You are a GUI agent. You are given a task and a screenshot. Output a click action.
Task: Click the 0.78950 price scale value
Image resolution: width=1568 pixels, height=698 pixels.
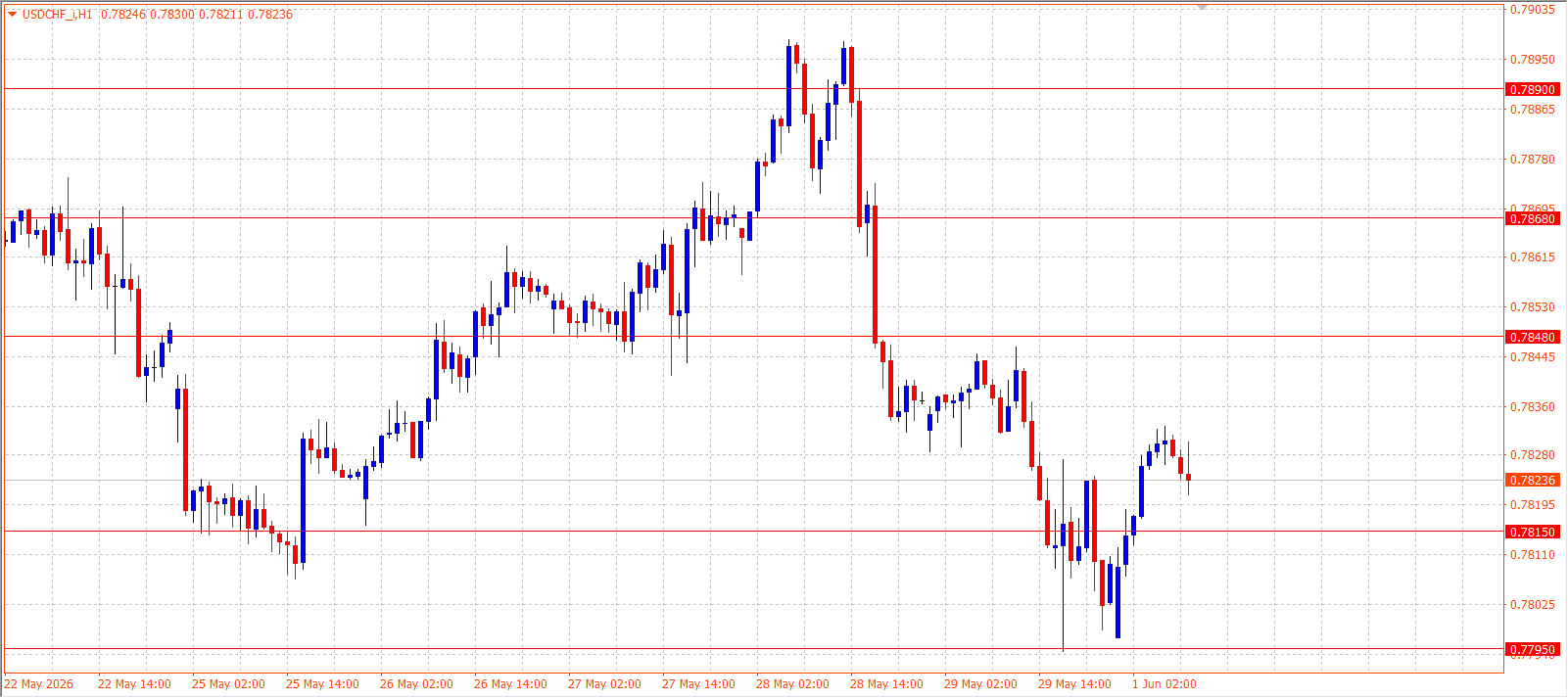tap(1533, 60)
